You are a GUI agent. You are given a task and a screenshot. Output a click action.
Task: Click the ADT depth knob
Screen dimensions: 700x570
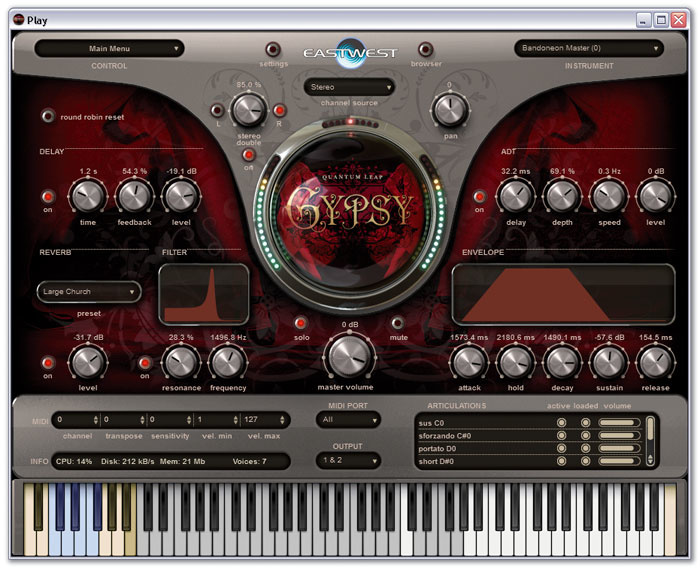[562, 196]
